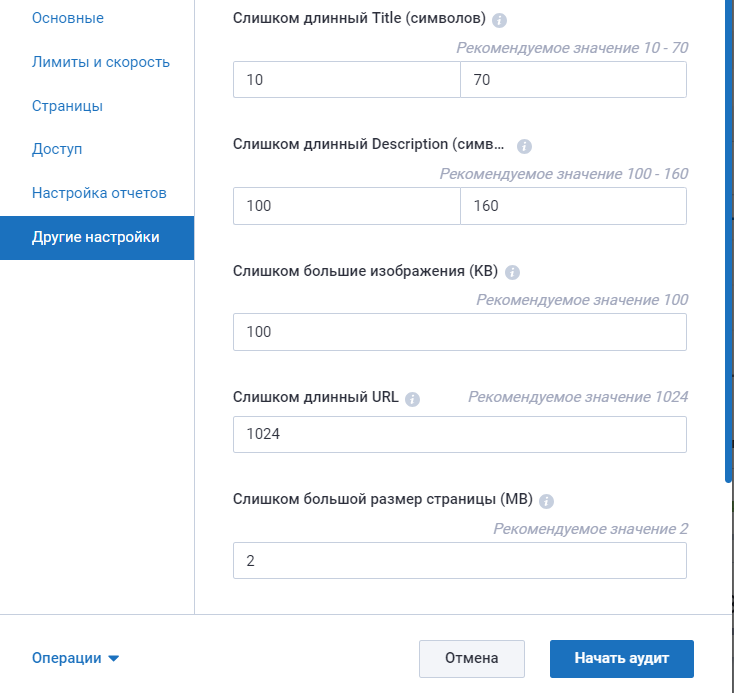Click info icon beside long URL label
The image size is (734, 693).
pyautogui.click(x=412, y=399)
